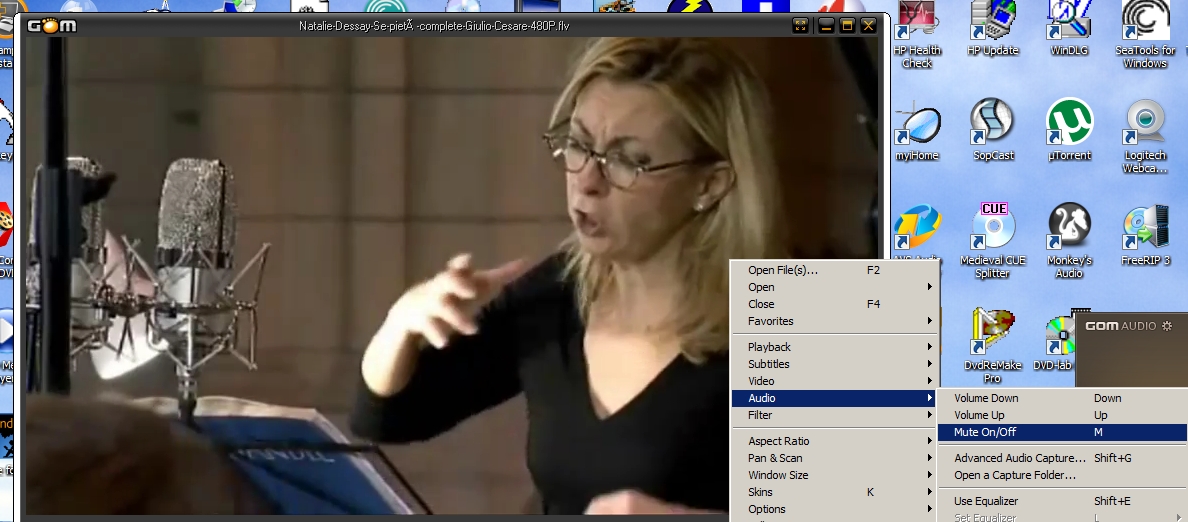Click the Logitech Webcam desktop shortcut

pos(1145,136)
